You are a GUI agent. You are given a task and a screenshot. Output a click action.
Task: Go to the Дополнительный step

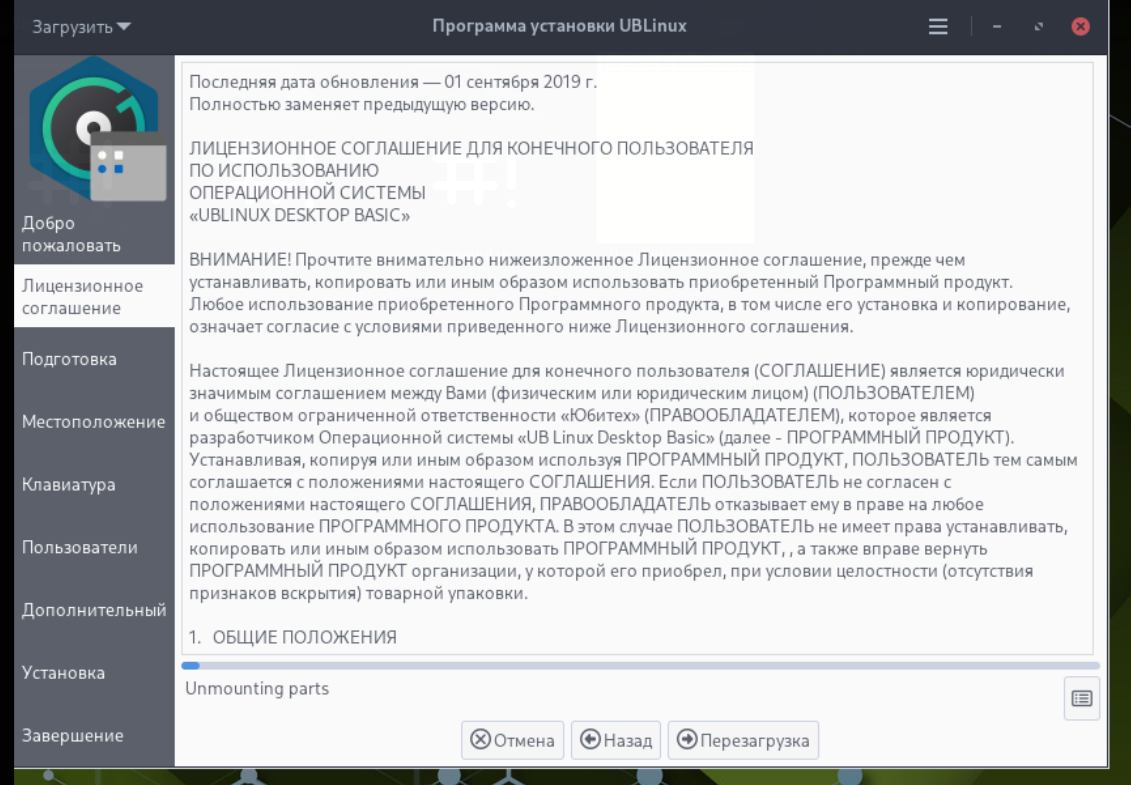tap(94, 610)
